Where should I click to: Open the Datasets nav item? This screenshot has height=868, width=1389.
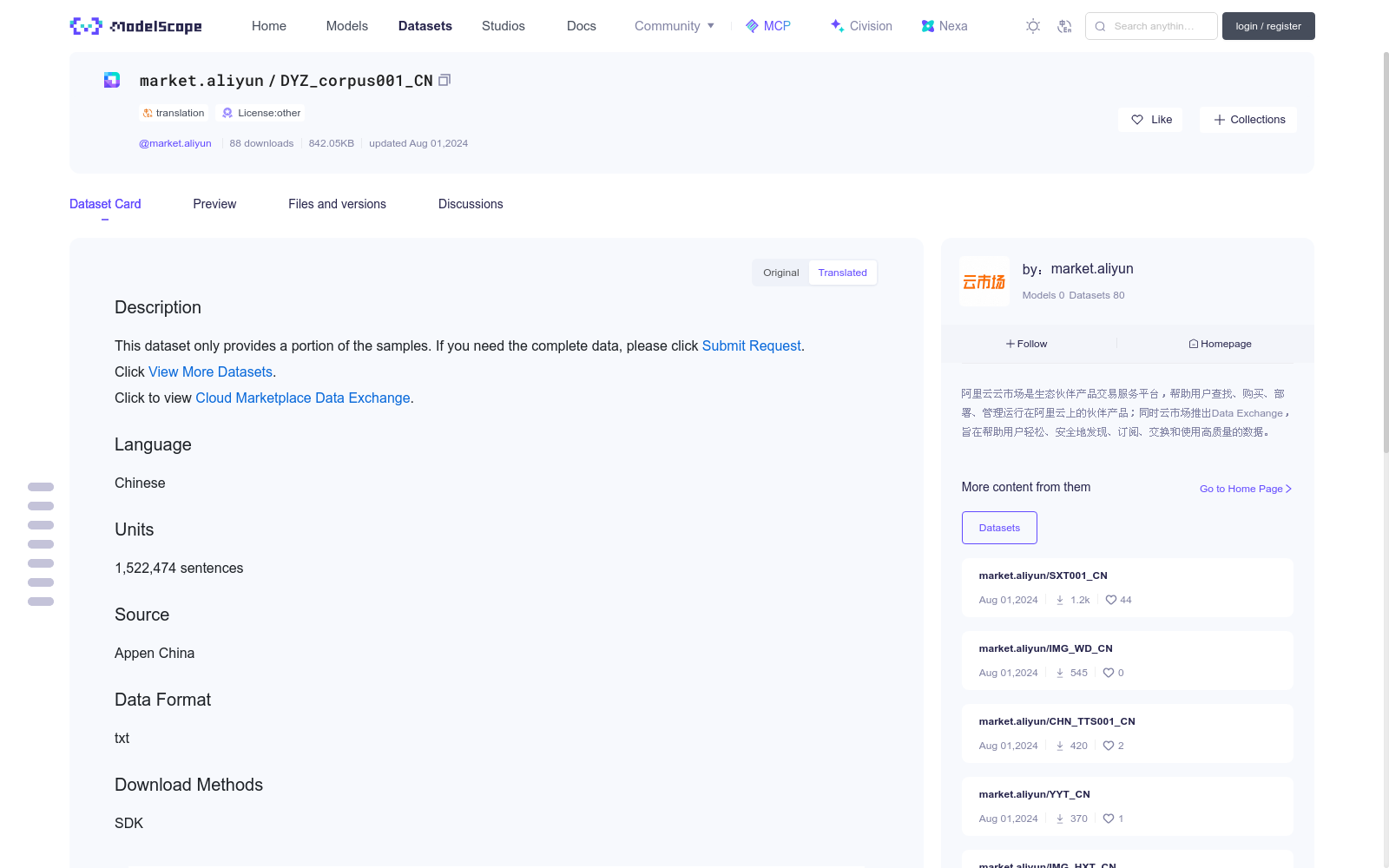coord(425,26)
